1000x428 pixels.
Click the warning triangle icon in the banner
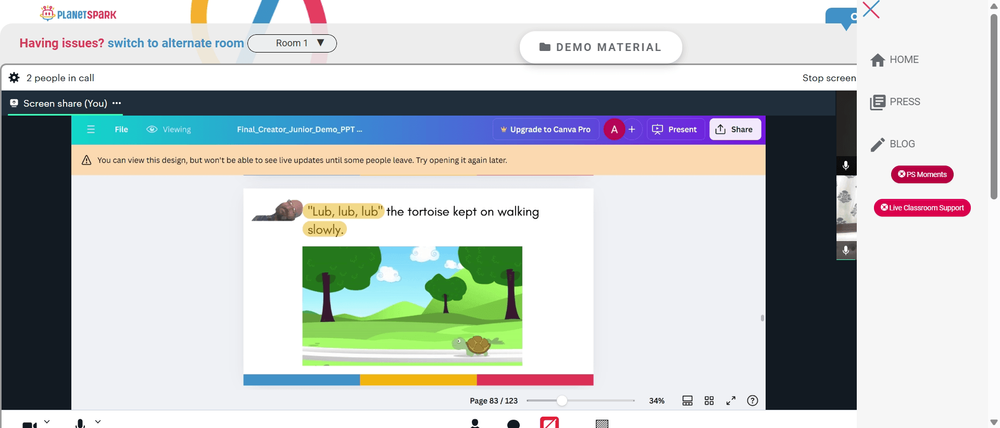tap(87, 160)
